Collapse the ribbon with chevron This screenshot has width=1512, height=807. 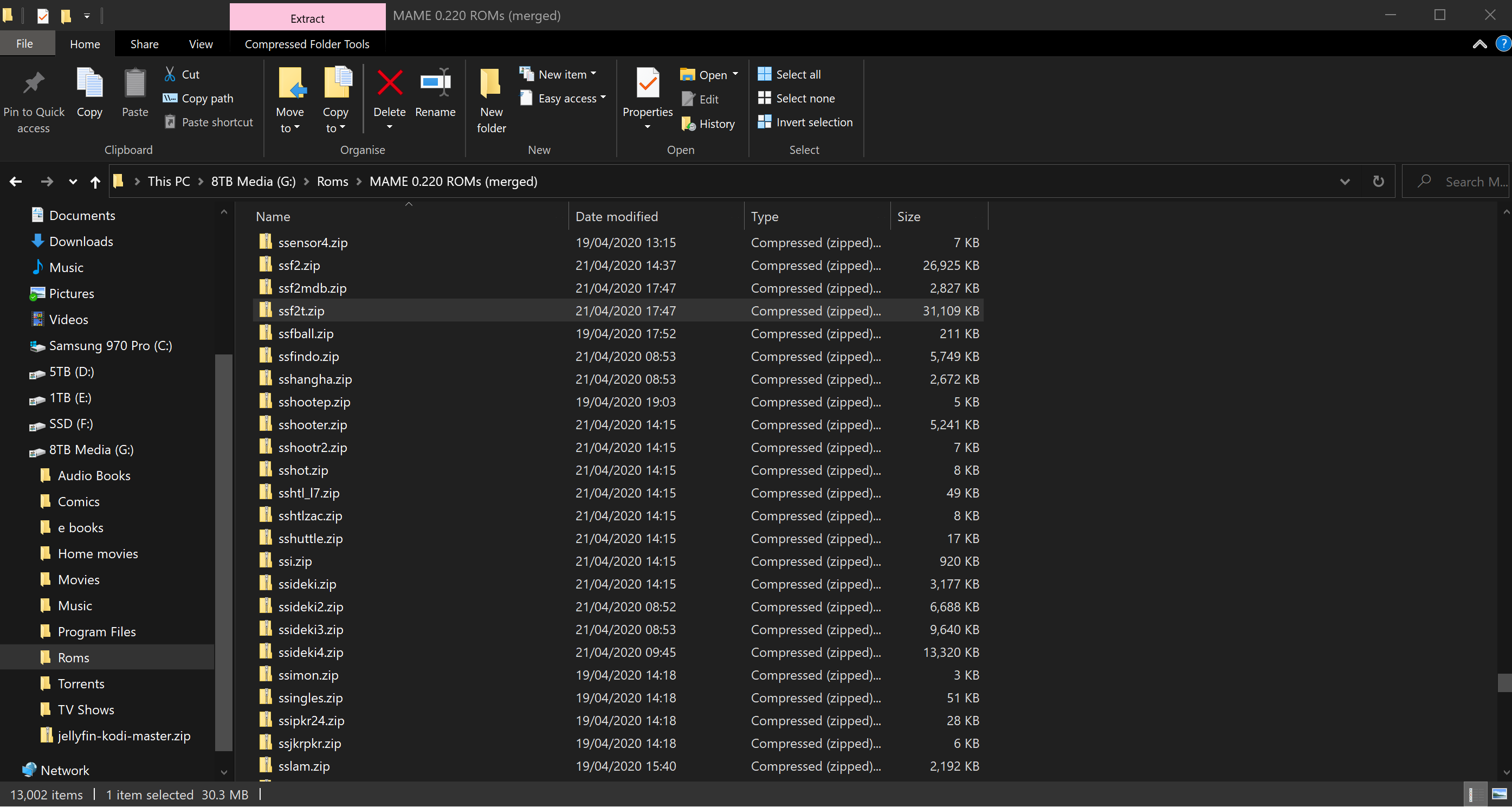(1479, 44)
